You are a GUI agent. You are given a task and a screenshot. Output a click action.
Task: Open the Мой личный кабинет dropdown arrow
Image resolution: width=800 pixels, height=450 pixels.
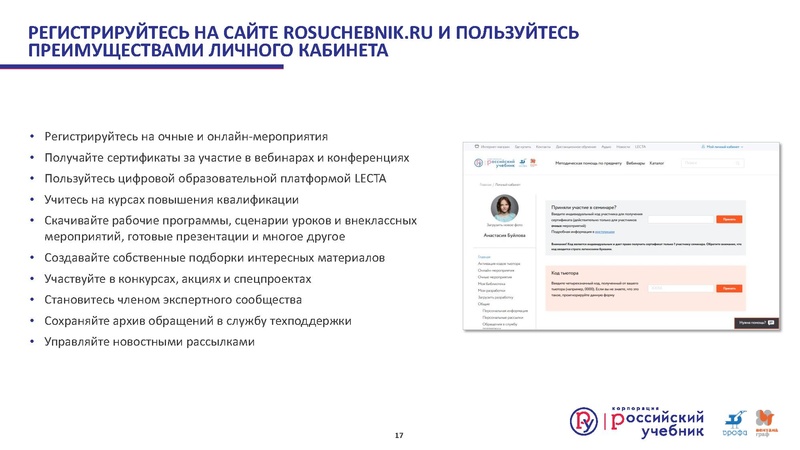click(742, 147)
